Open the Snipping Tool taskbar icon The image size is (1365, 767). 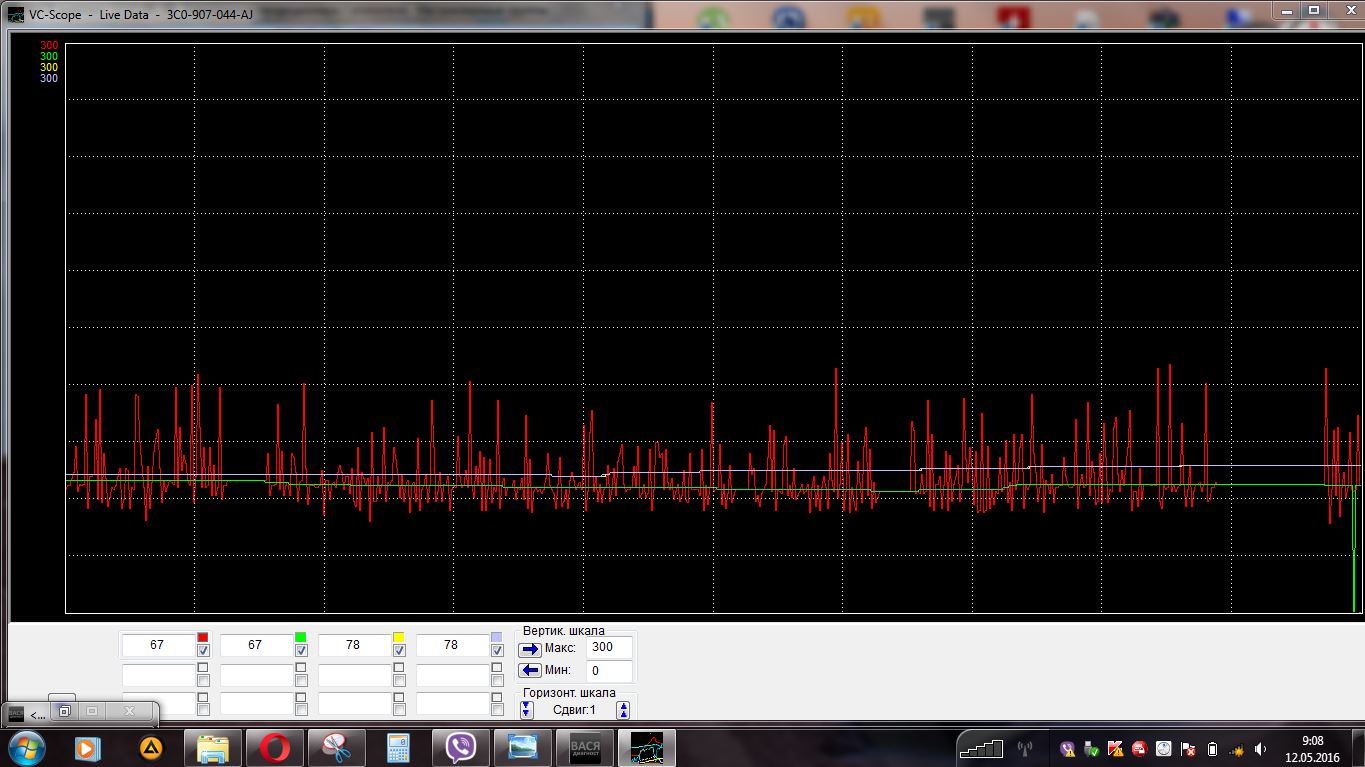tap(337, 748)
